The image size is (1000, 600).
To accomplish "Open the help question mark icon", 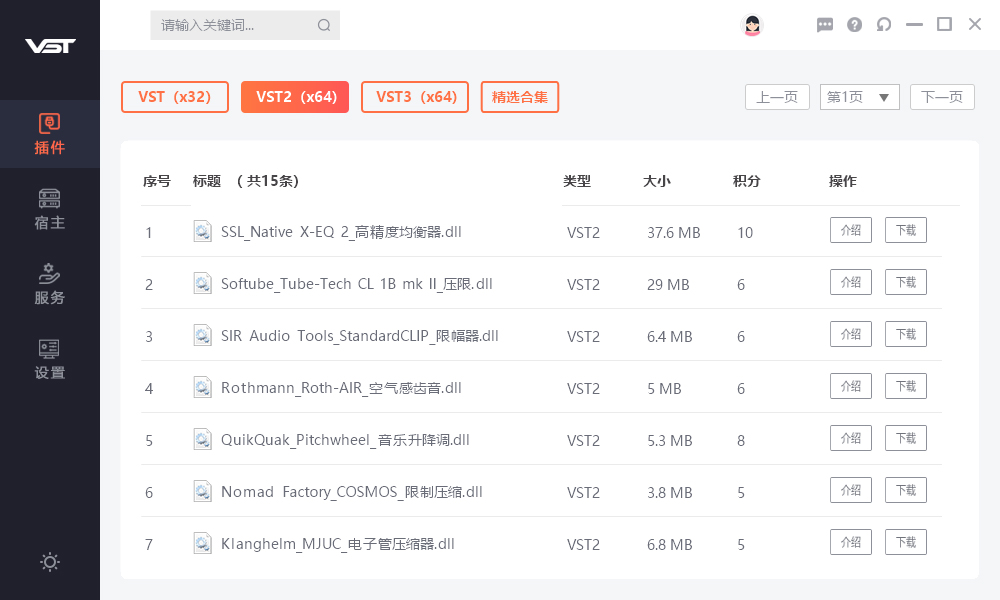I will (855, 25).
